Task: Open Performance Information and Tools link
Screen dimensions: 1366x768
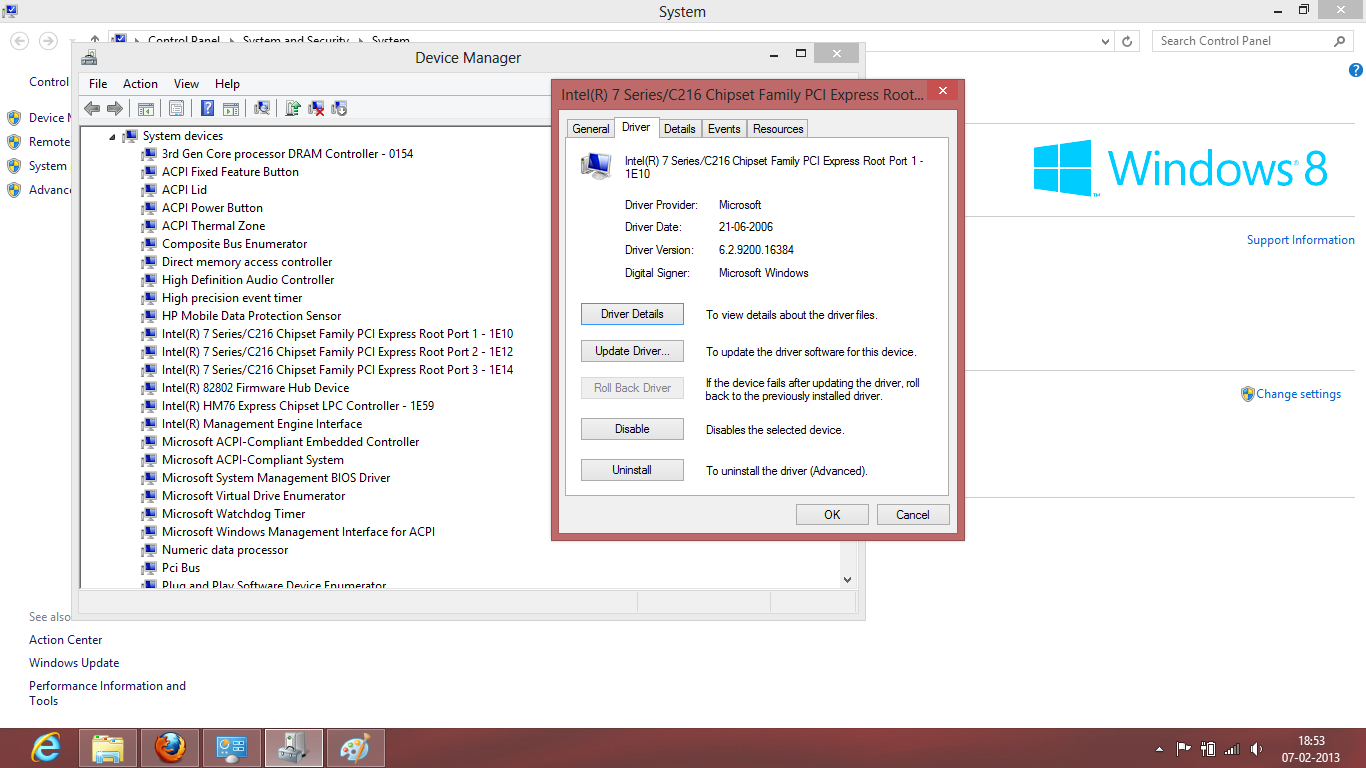Action: tap(107, 693)
